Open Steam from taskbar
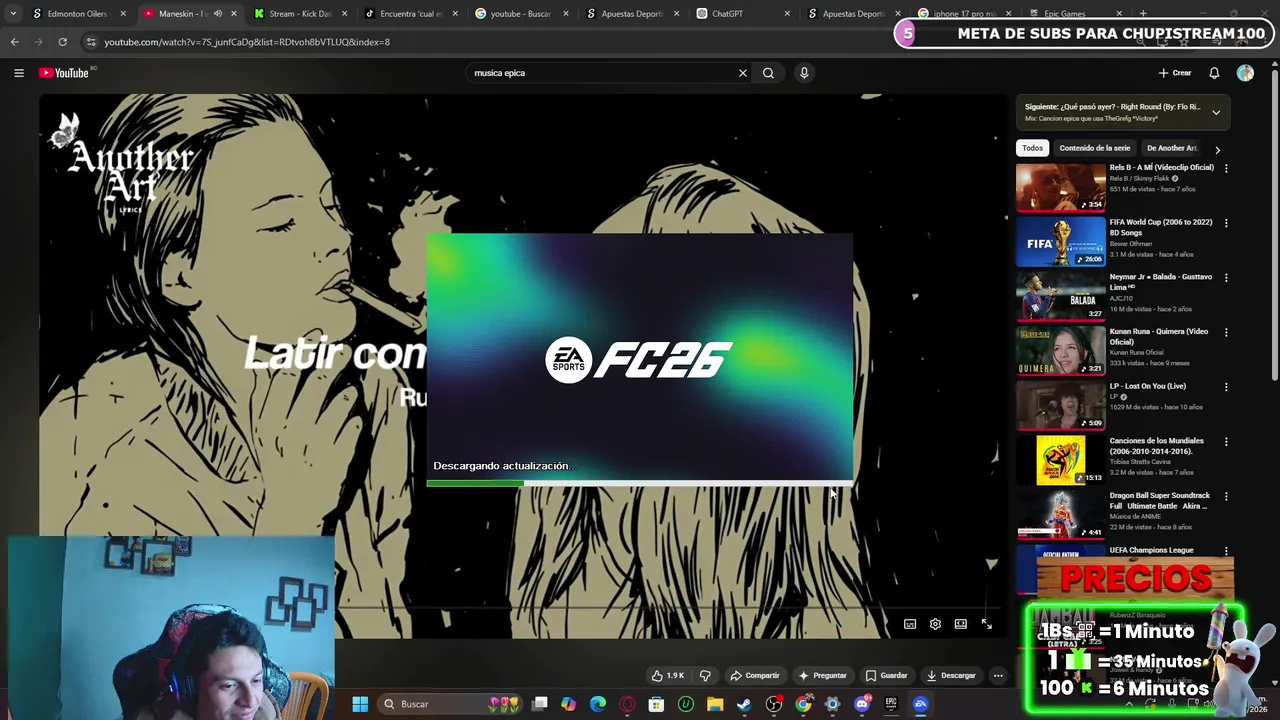 coord(744,704)
